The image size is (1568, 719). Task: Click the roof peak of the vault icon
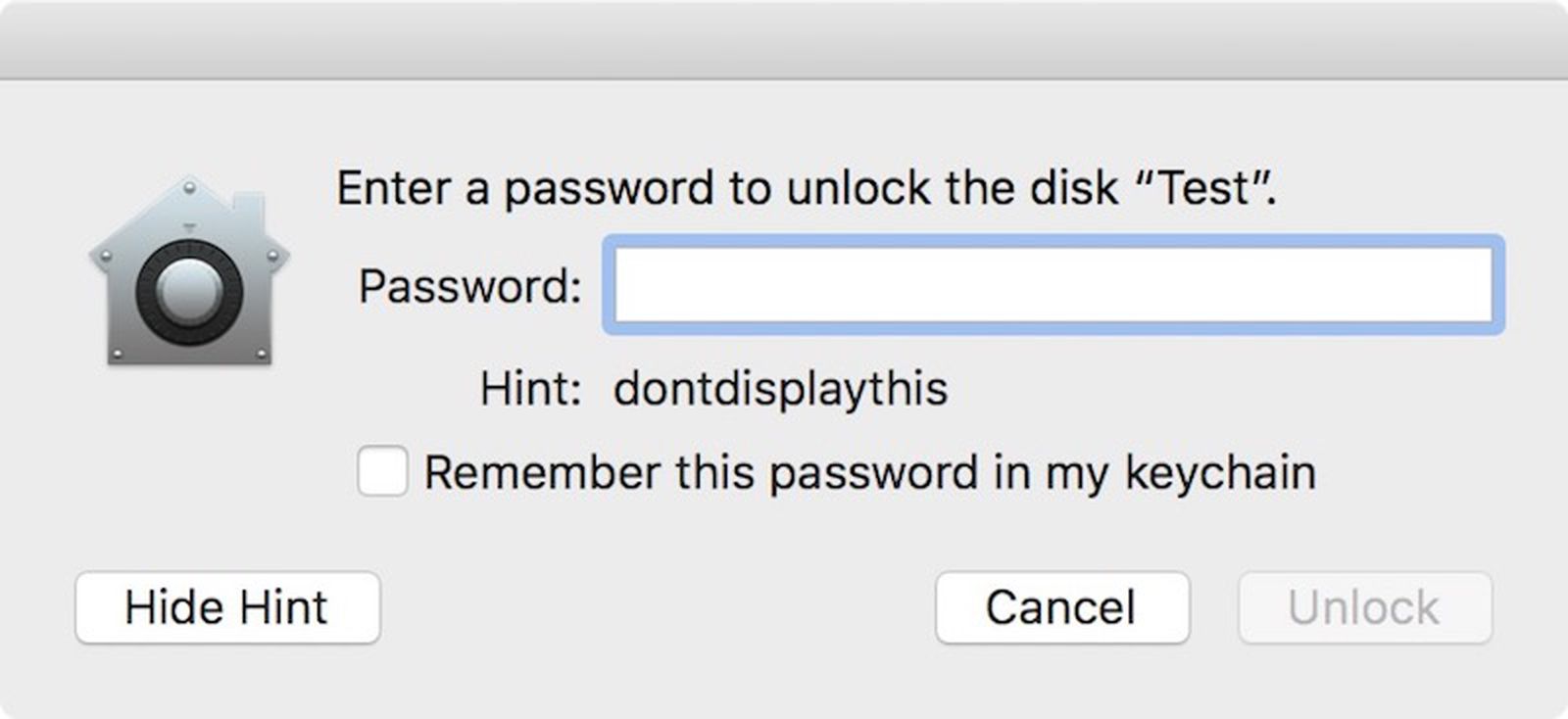pyautogui.click(x=189, y=185)
